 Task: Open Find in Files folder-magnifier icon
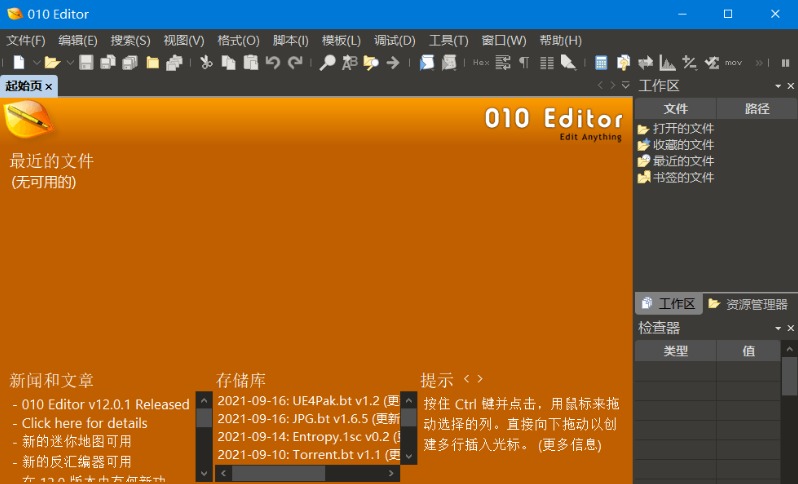click(371, 63)
